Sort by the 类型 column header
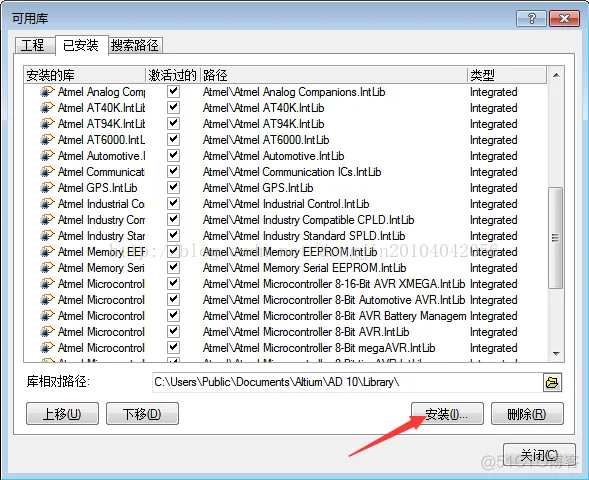The image size is (589, 480). [507, 75]
